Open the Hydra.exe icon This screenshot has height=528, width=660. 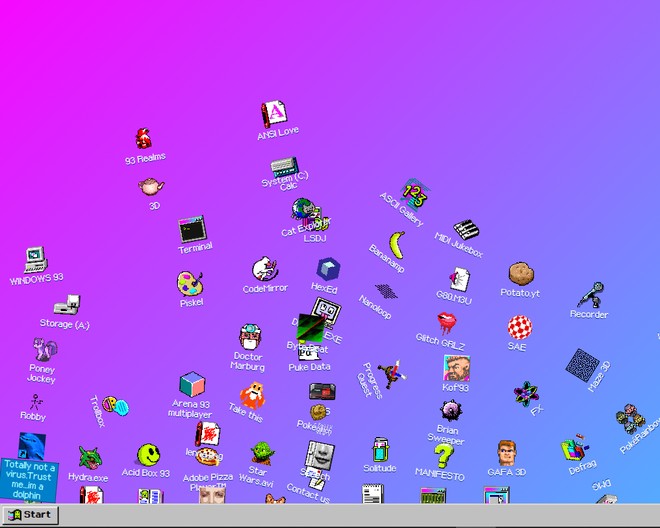91,459
